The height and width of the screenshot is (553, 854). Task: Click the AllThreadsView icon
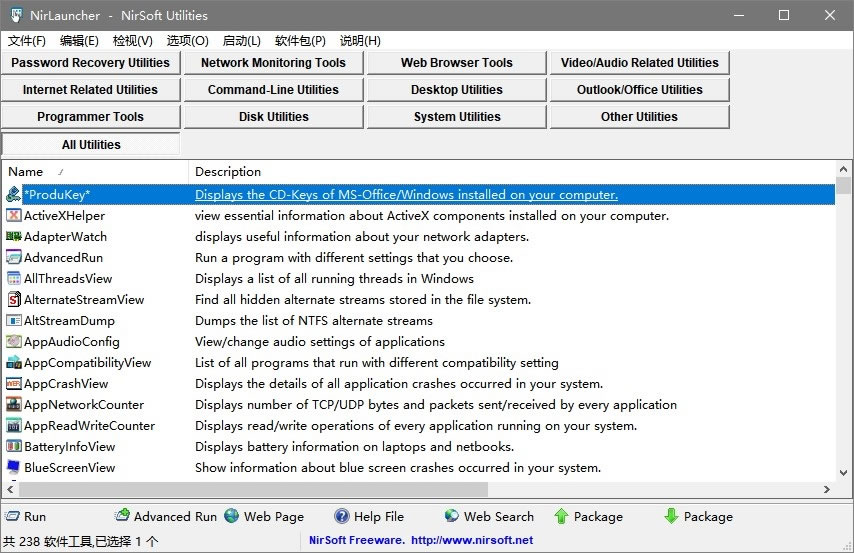click(14, 278)
